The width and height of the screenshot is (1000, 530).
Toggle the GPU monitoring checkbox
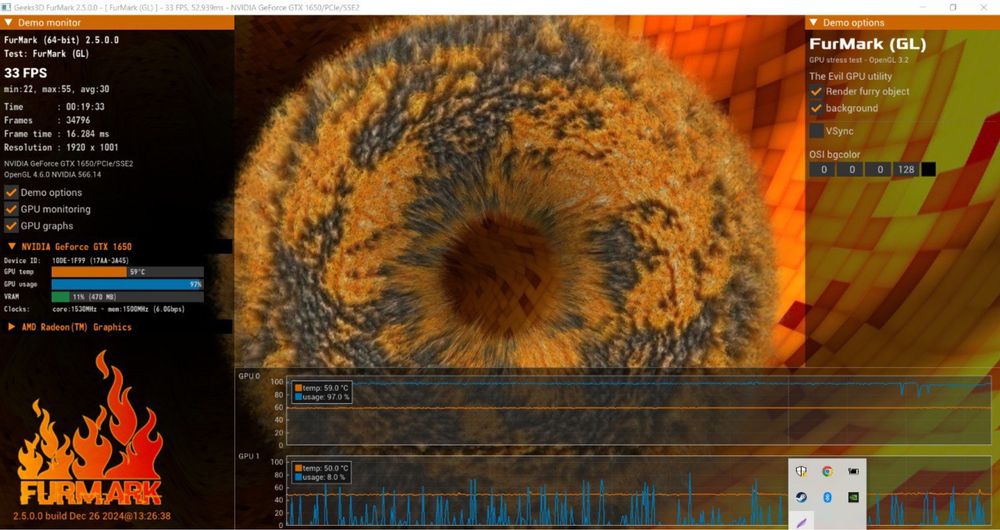click(x=11, y=209)
